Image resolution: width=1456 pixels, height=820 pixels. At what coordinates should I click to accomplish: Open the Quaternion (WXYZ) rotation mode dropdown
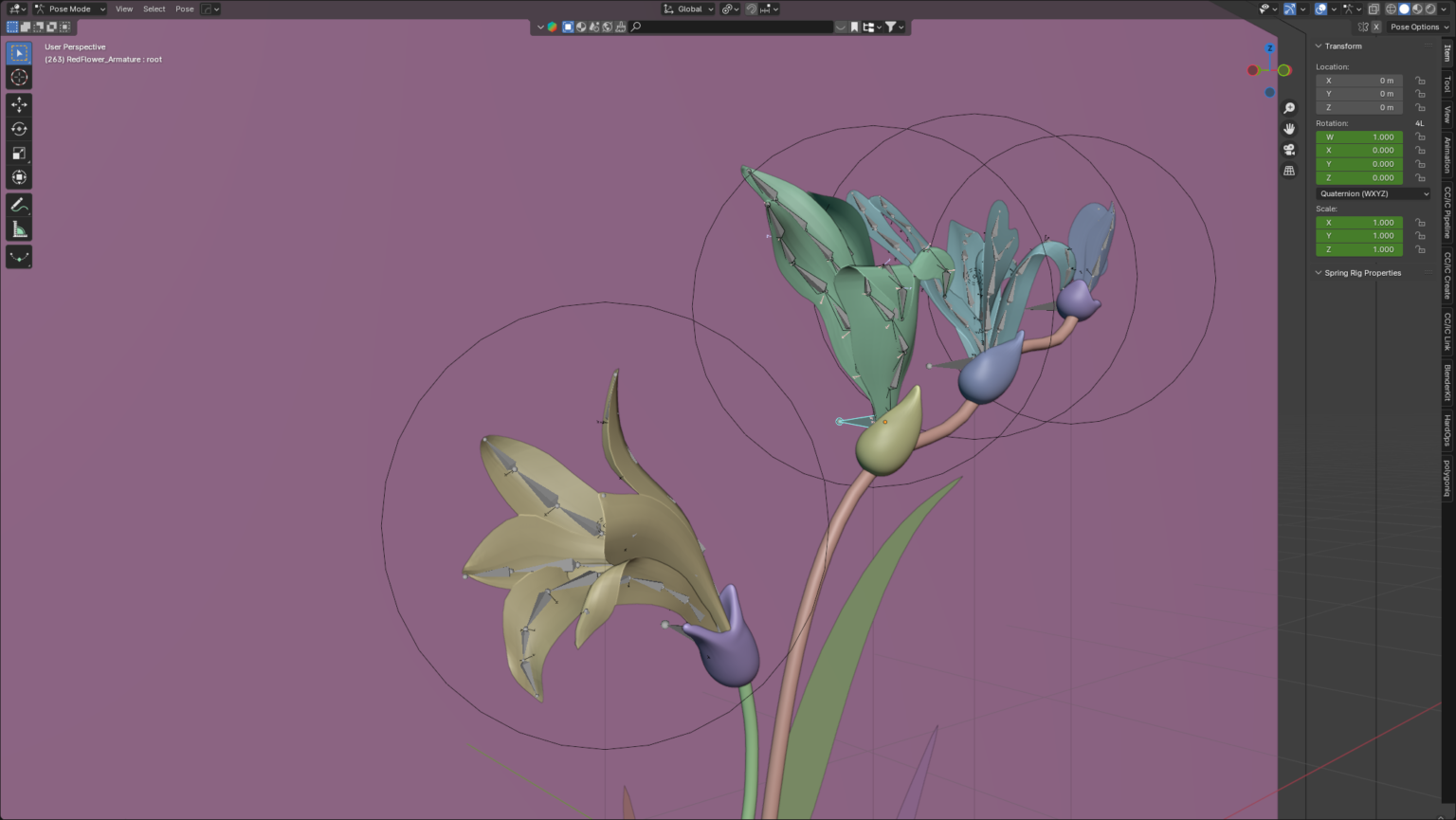click(1373, 193)
